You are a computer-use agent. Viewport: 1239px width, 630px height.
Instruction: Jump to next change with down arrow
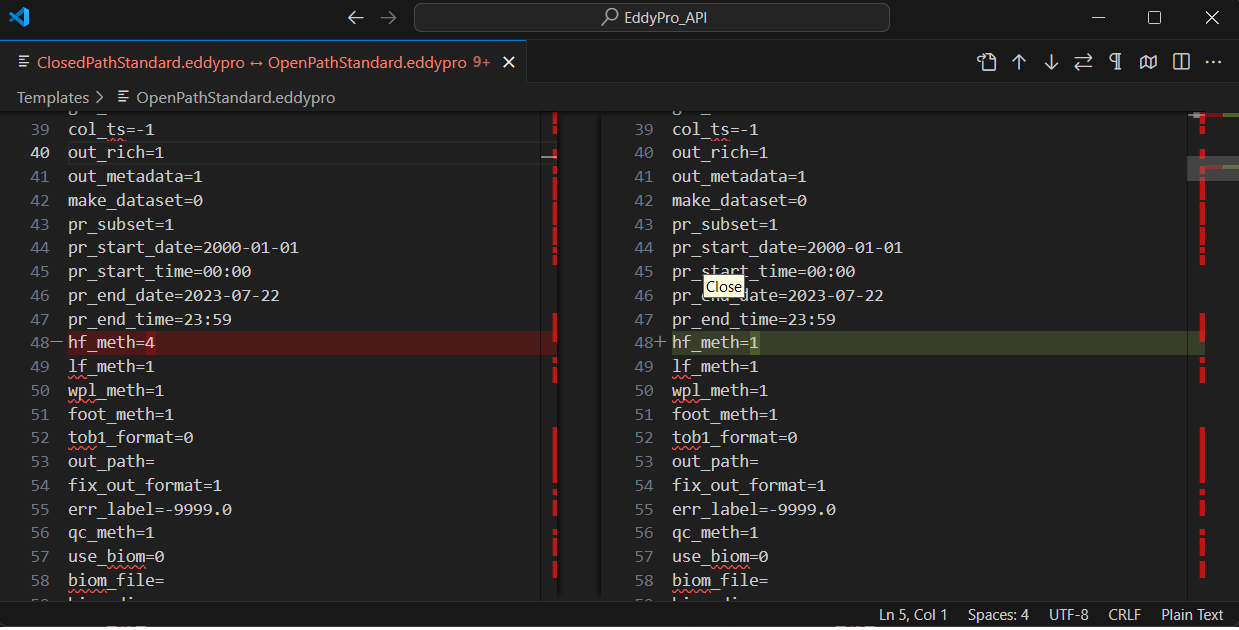click(x=1051, y=62)
